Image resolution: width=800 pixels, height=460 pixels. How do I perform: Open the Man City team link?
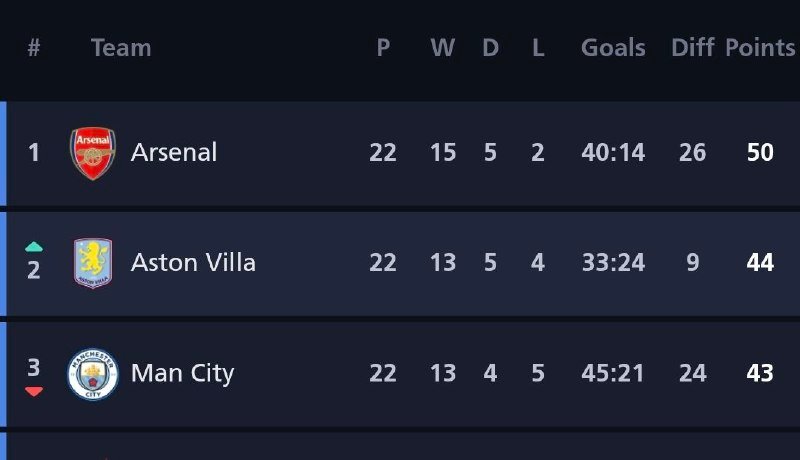[x=182, y=374]
